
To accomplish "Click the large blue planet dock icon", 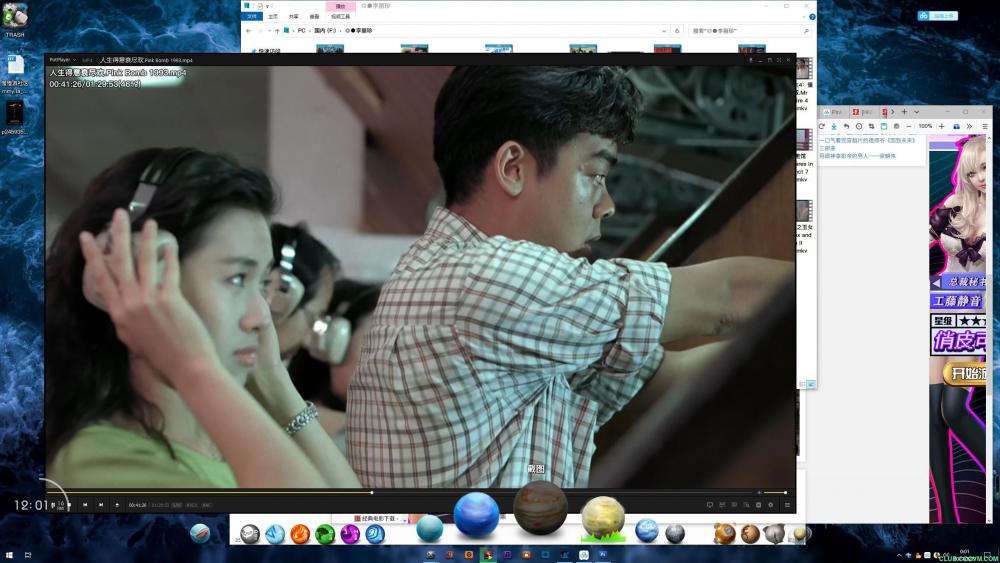I will tap(476, 515).
